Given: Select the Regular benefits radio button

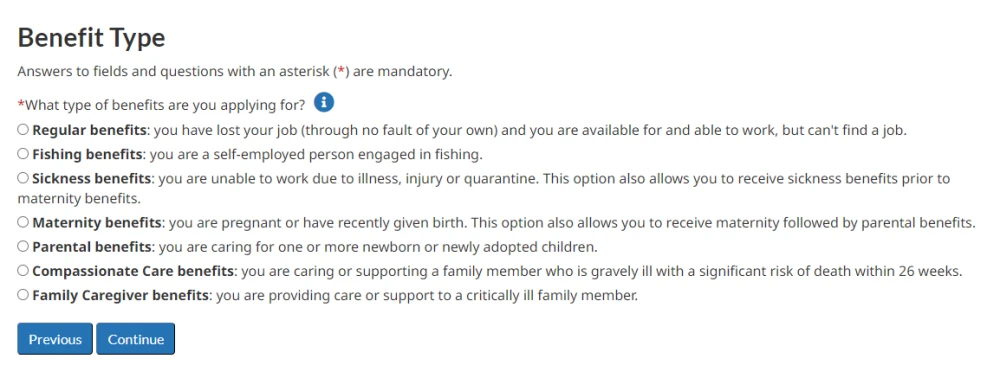Looking at the screenshot, I should 23,130.
